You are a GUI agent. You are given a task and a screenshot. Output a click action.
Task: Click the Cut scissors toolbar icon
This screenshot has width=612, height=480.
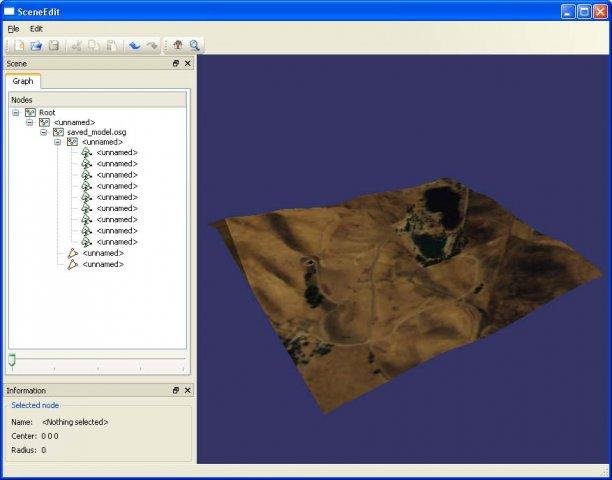click(76, 45)
